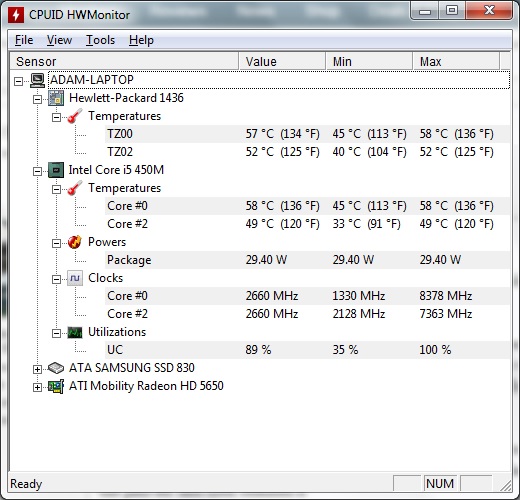Click the 100 % max utilization value

(x=435, y=350)
